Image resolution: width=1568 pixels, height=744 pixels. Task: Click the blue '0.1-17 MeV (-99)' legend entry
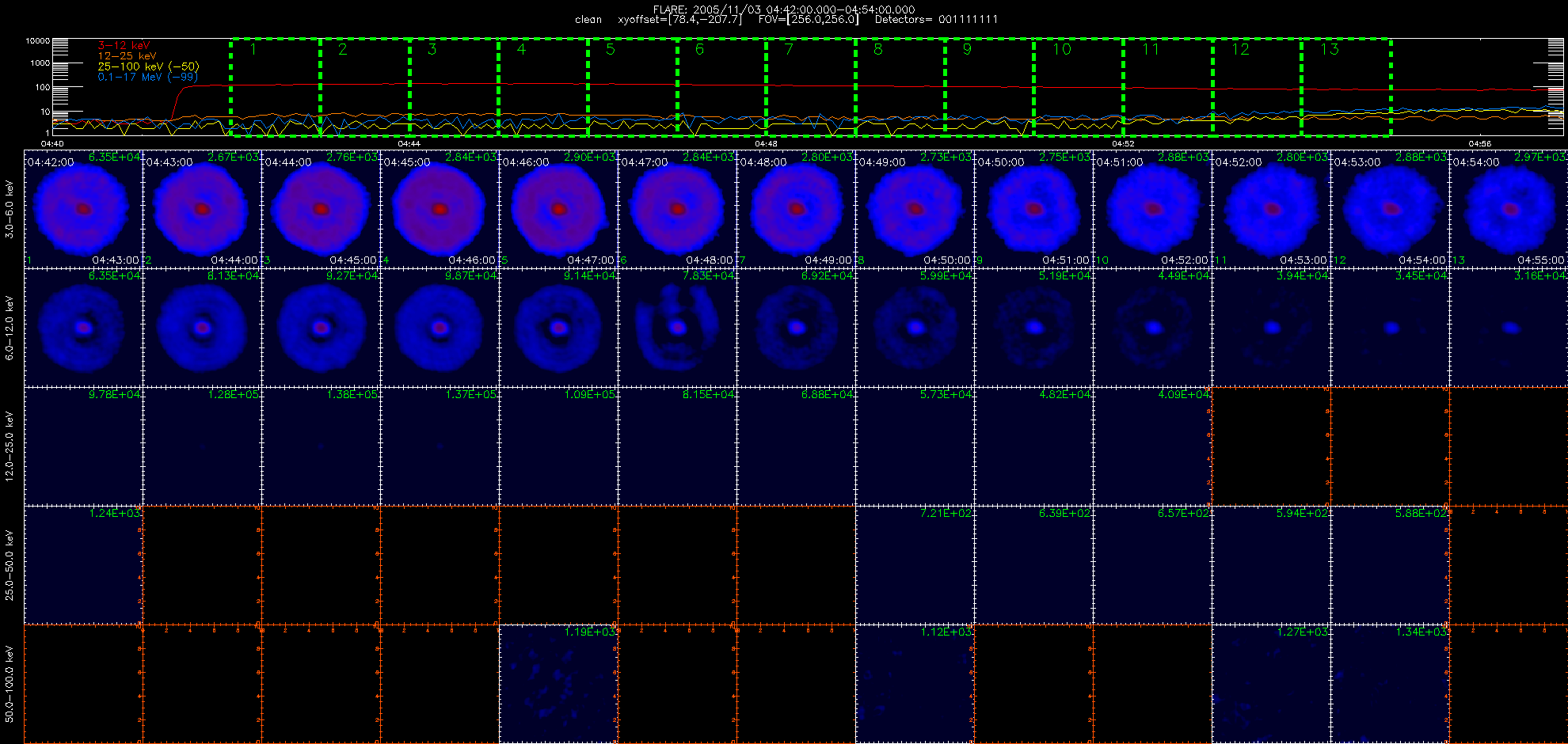click(147, 77)
